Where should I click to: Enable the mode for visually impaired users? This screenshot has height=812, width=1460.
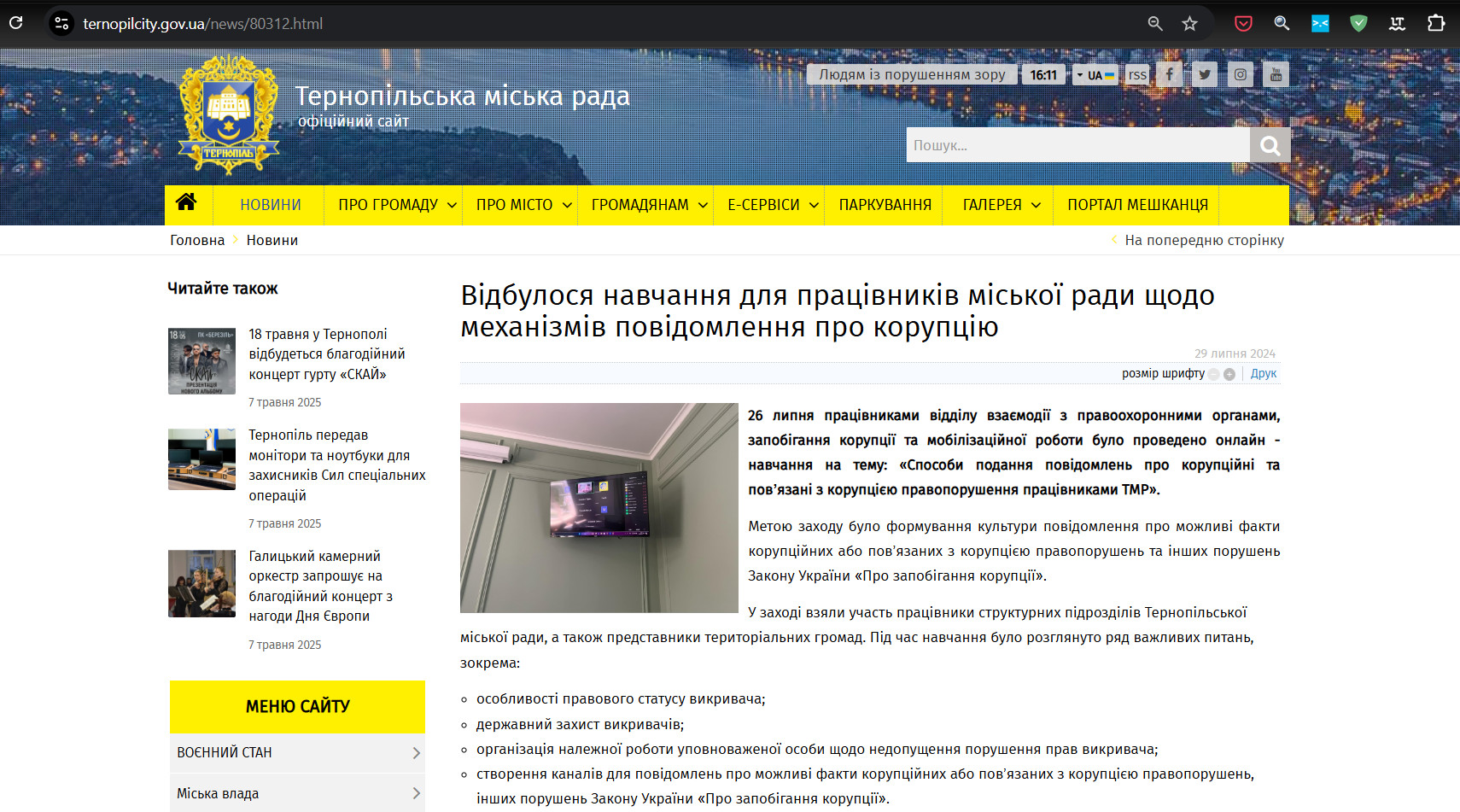click(912, 74)
